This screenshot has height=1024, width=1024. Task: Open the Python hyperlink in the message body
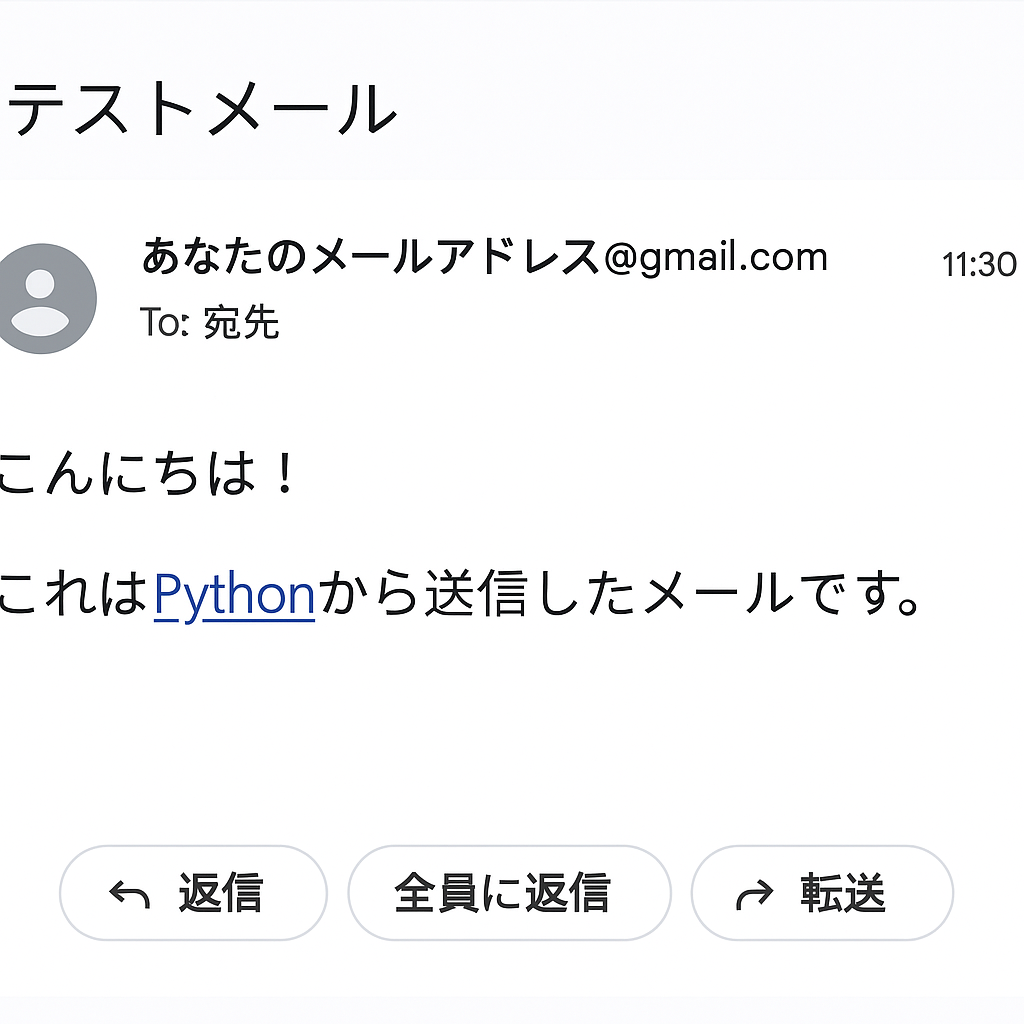tap(234, 593)
